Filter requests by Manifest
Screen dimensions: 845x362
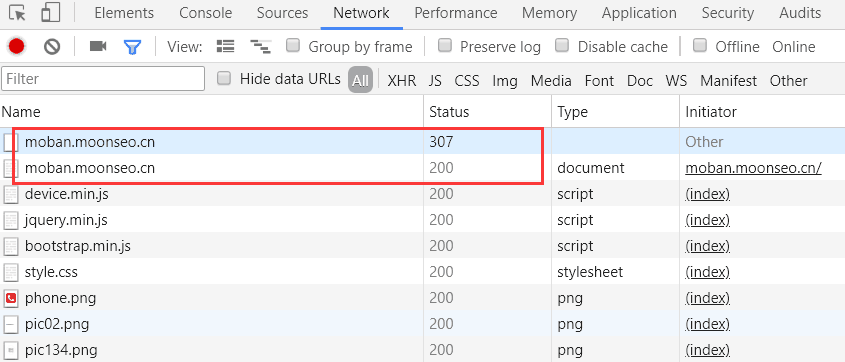[729, 81]
